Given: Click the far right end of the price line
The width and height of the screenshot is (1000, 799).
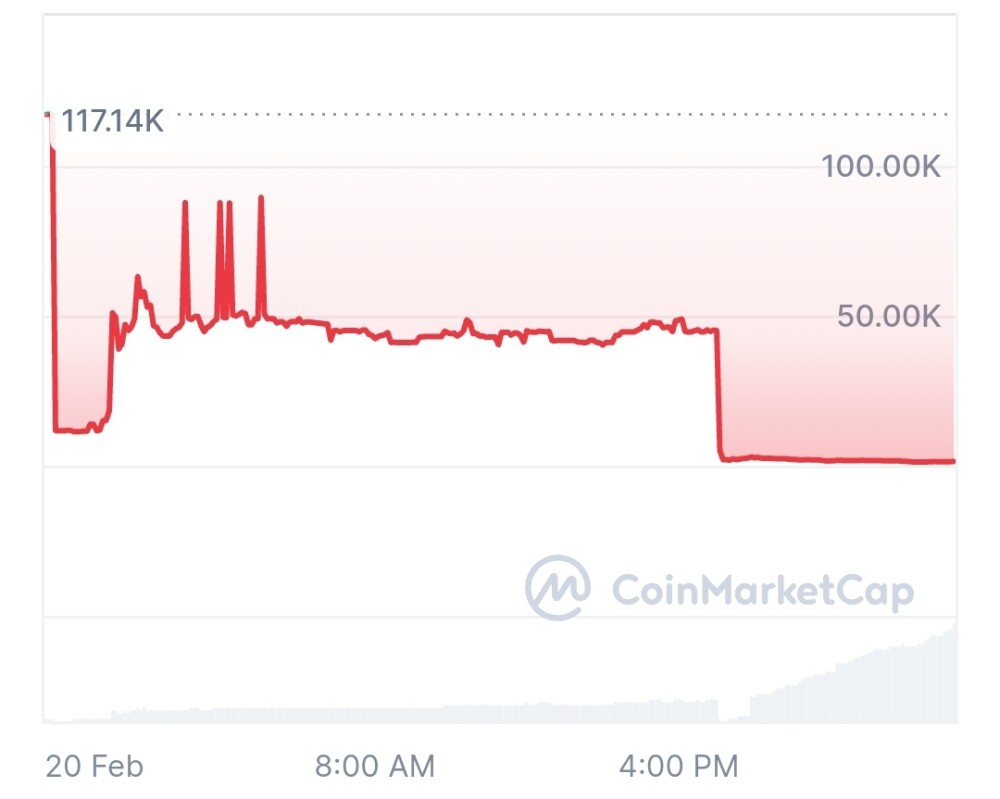Looking at the screenshot, I should click(953, 461).
